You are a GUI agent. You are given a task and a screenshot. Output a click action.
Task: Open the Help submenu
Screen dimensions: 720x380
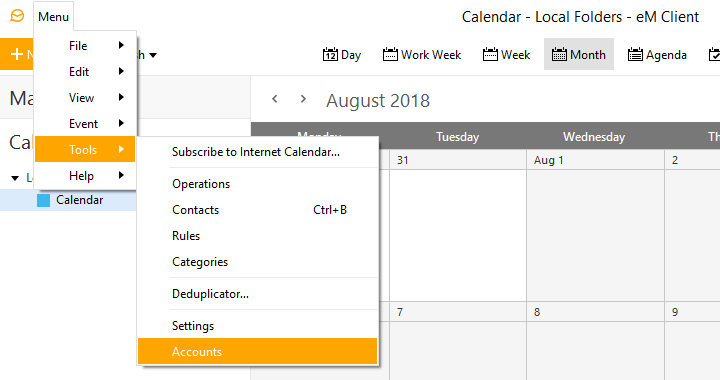[x=85, y=175]
